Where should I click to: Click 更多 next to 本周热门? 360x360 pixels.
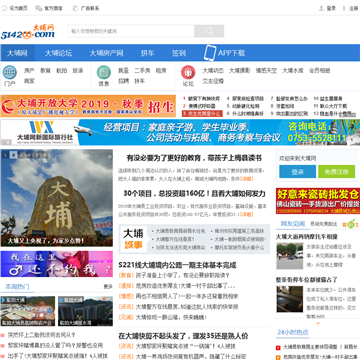point(108,286)
